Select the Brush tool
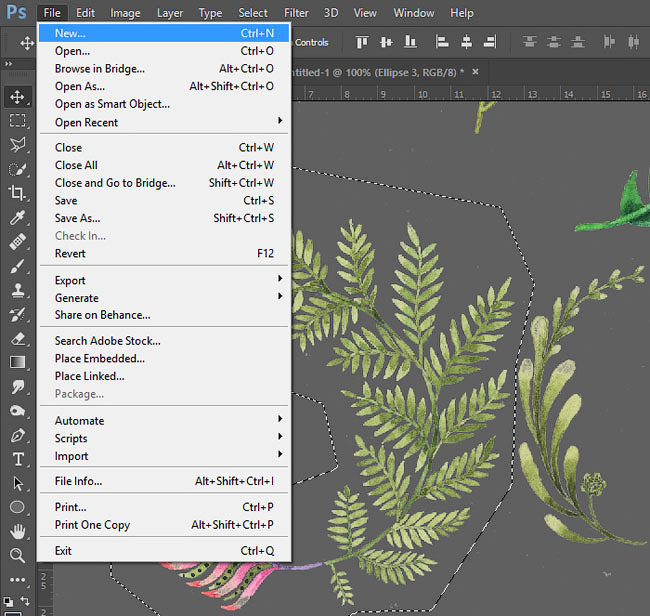The width and height of the screenshot is (650, 616). click(17, 266)
